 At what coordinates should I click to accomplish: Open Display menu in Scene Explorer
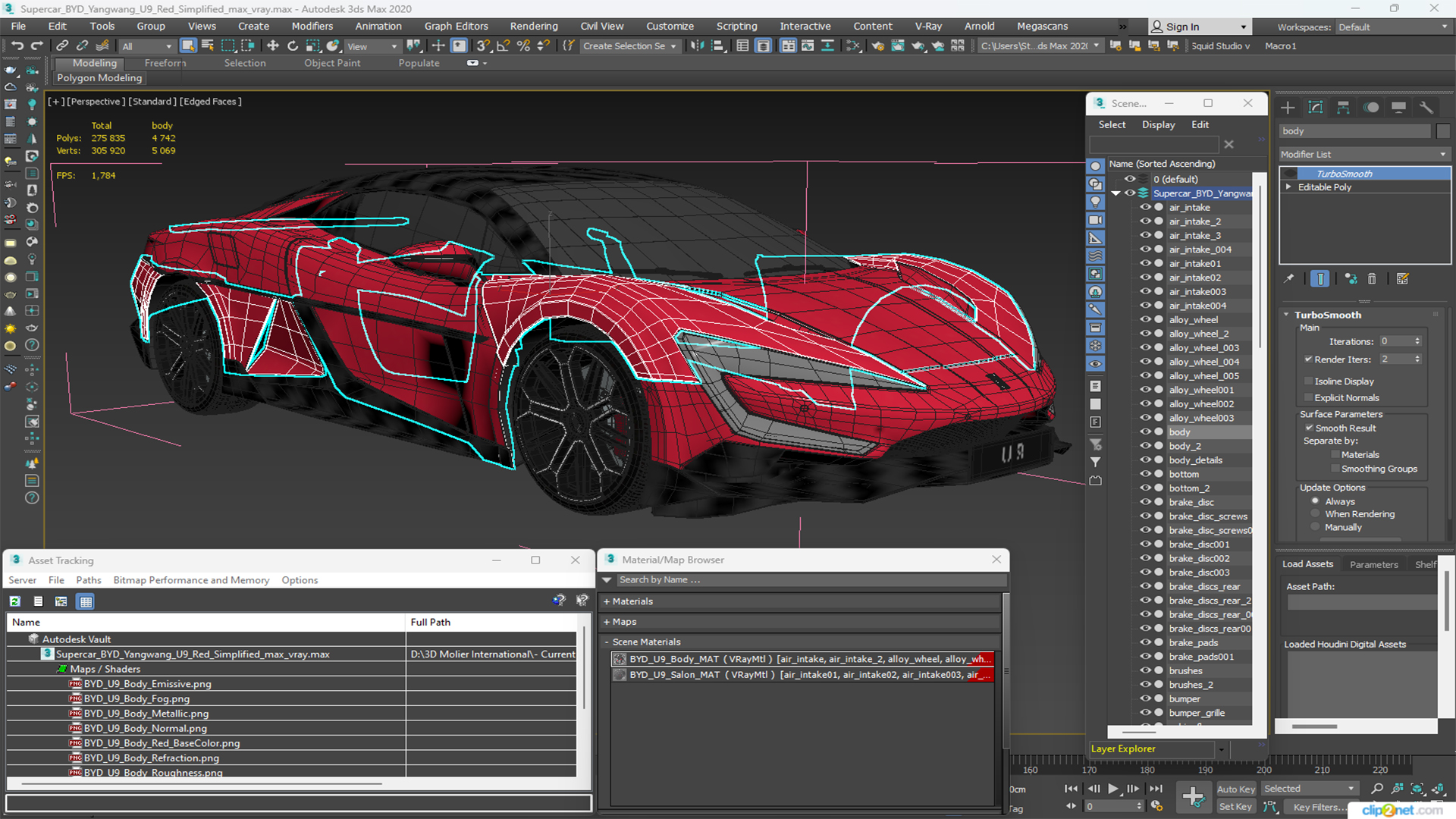point(1158,124)
